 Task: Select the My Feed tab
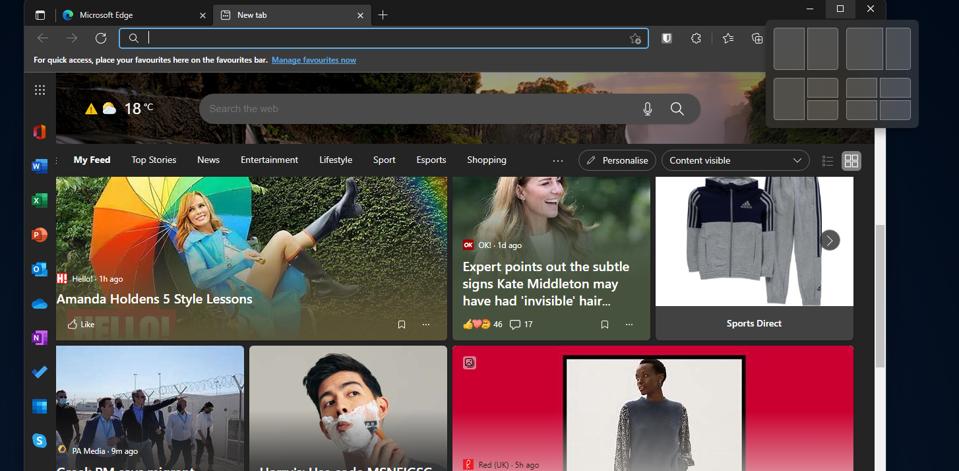(x=92, y=160)
